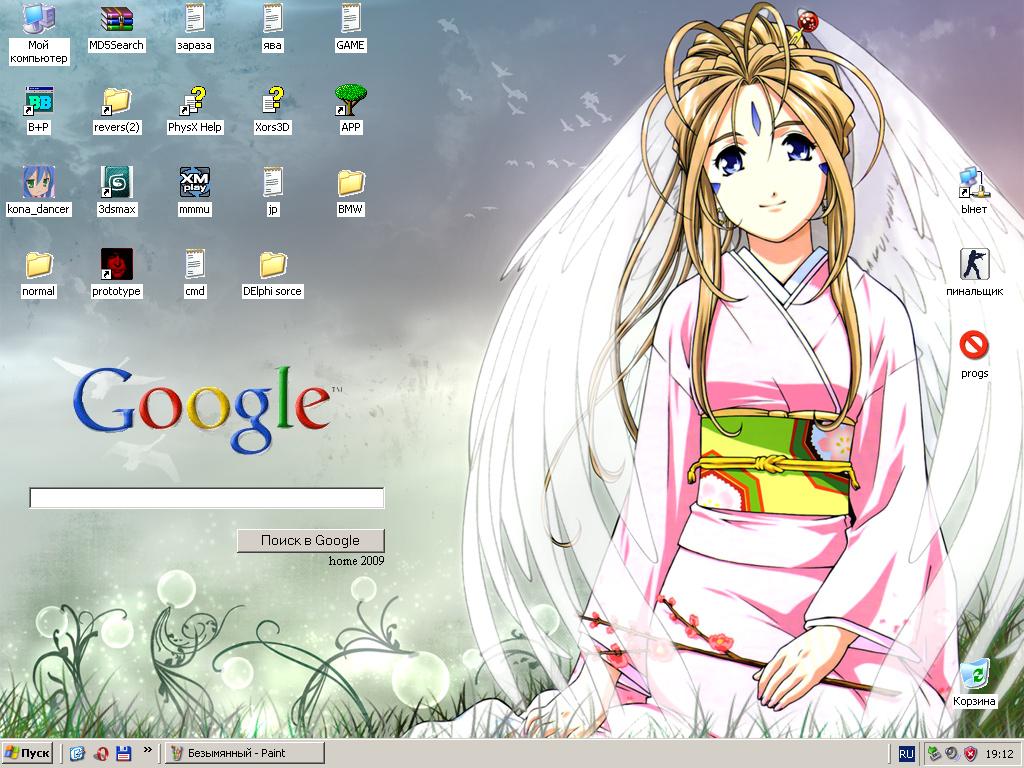Open the prototype game shortcut
The width and height of the screenshot is (1024, 768).
pyautogui.click(x=117, y=265)
